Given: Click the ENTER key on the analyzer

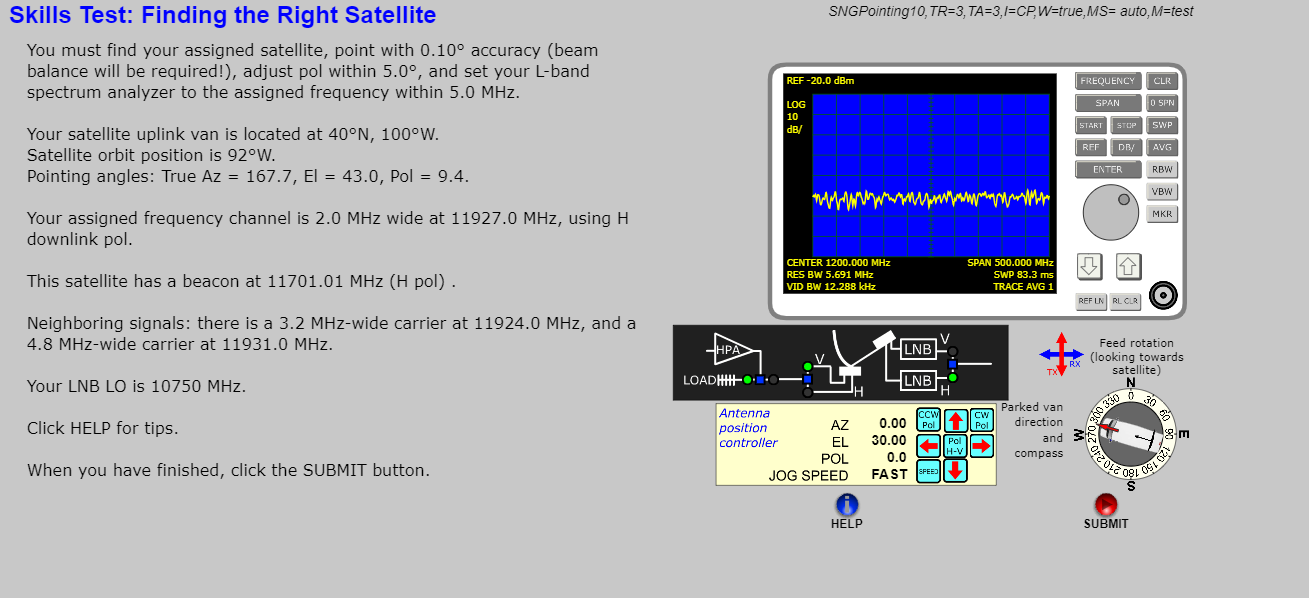Looking at the screenshot, I should [x=1107, y=170].
